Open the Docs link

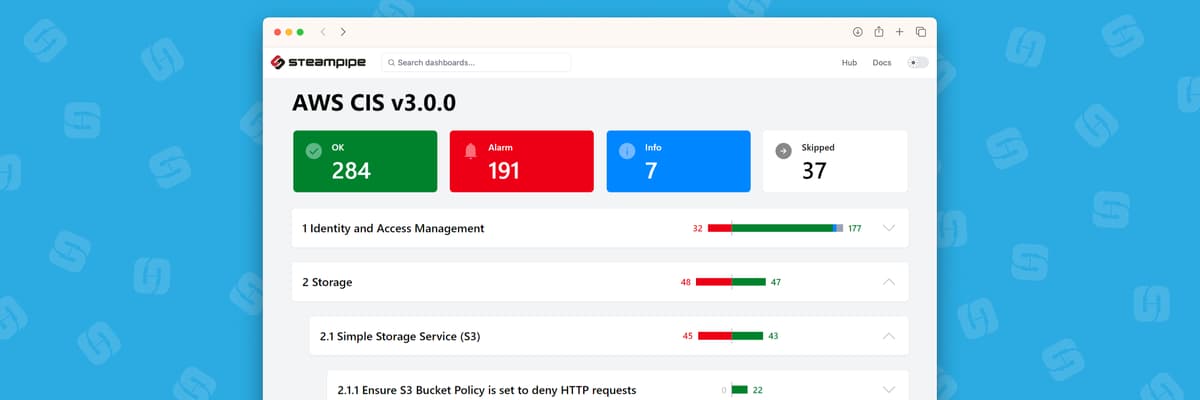click(881, 62)
